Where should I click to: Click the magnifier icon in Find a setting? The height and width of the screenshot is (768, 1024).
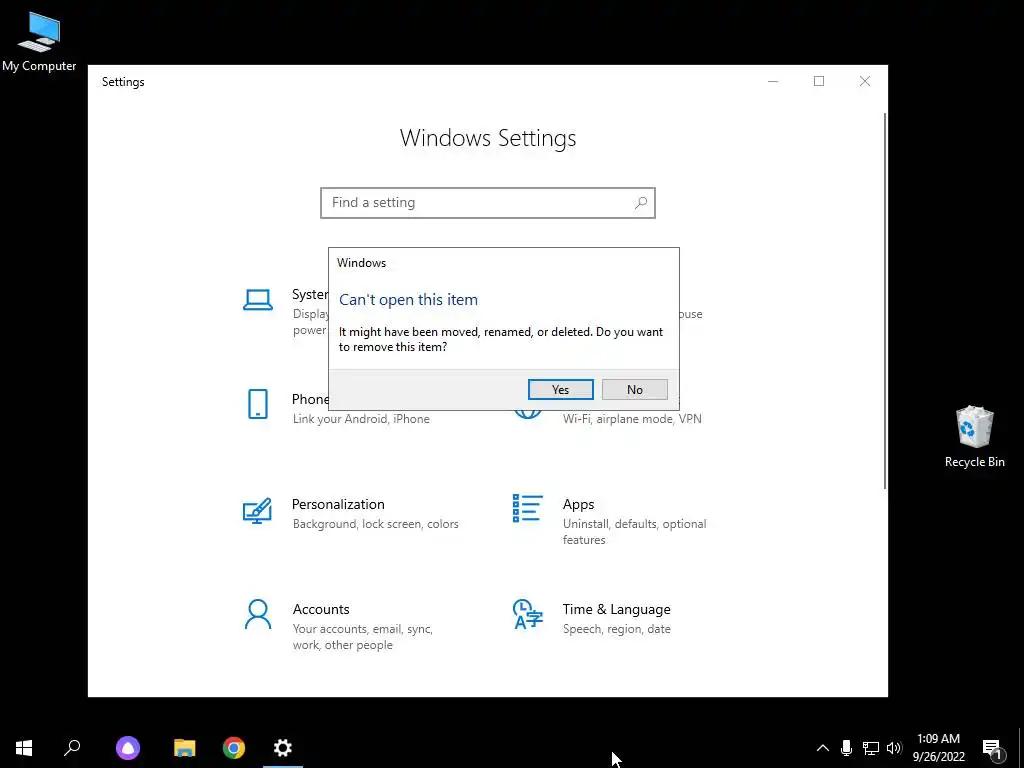[641, 202]
